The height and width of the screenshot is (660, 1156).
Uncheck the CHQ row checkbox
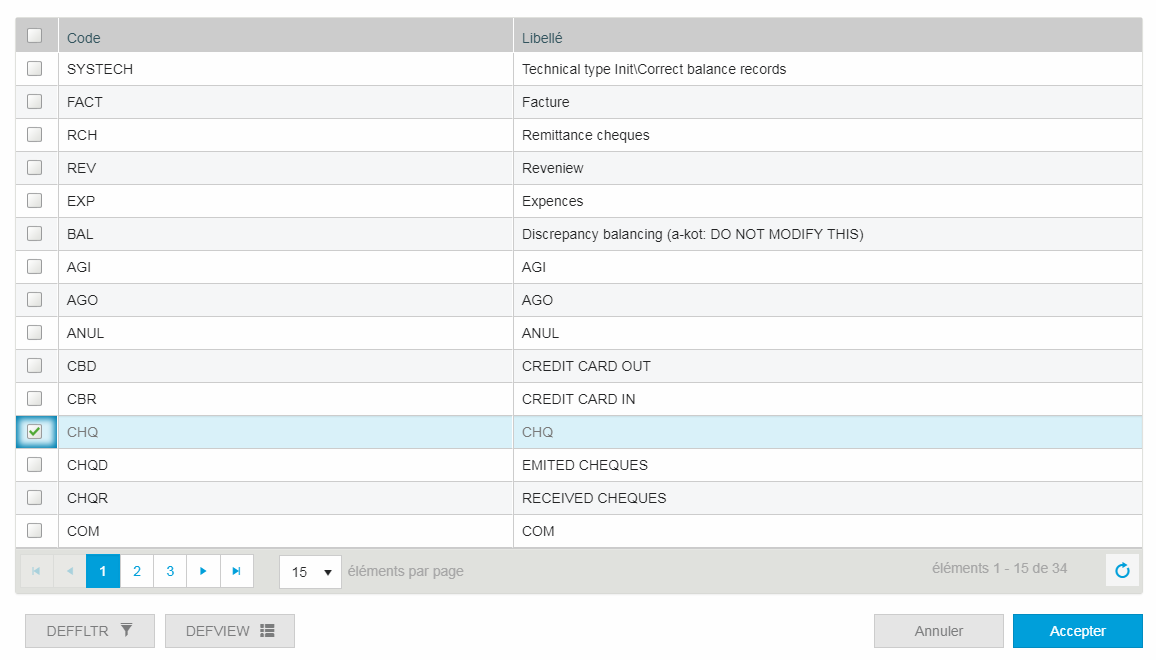[35, 432]
